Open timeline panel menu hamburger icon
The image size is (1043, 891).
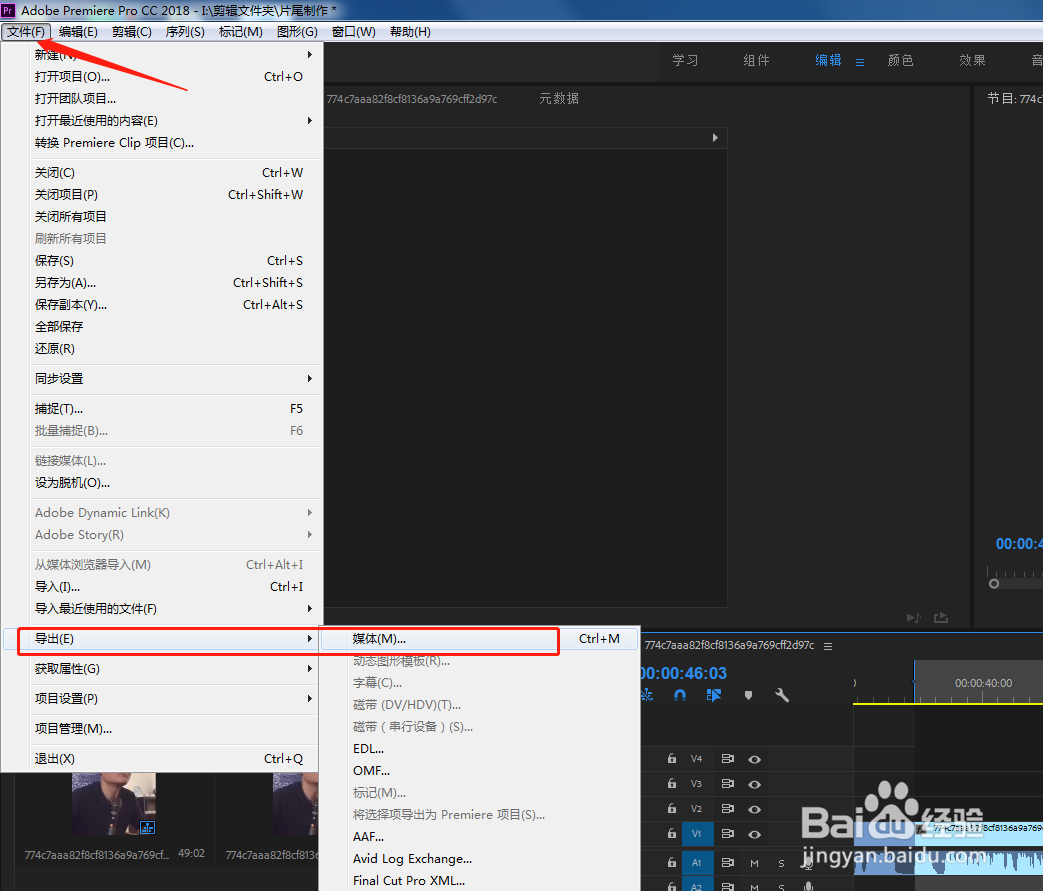coord(828,646)
